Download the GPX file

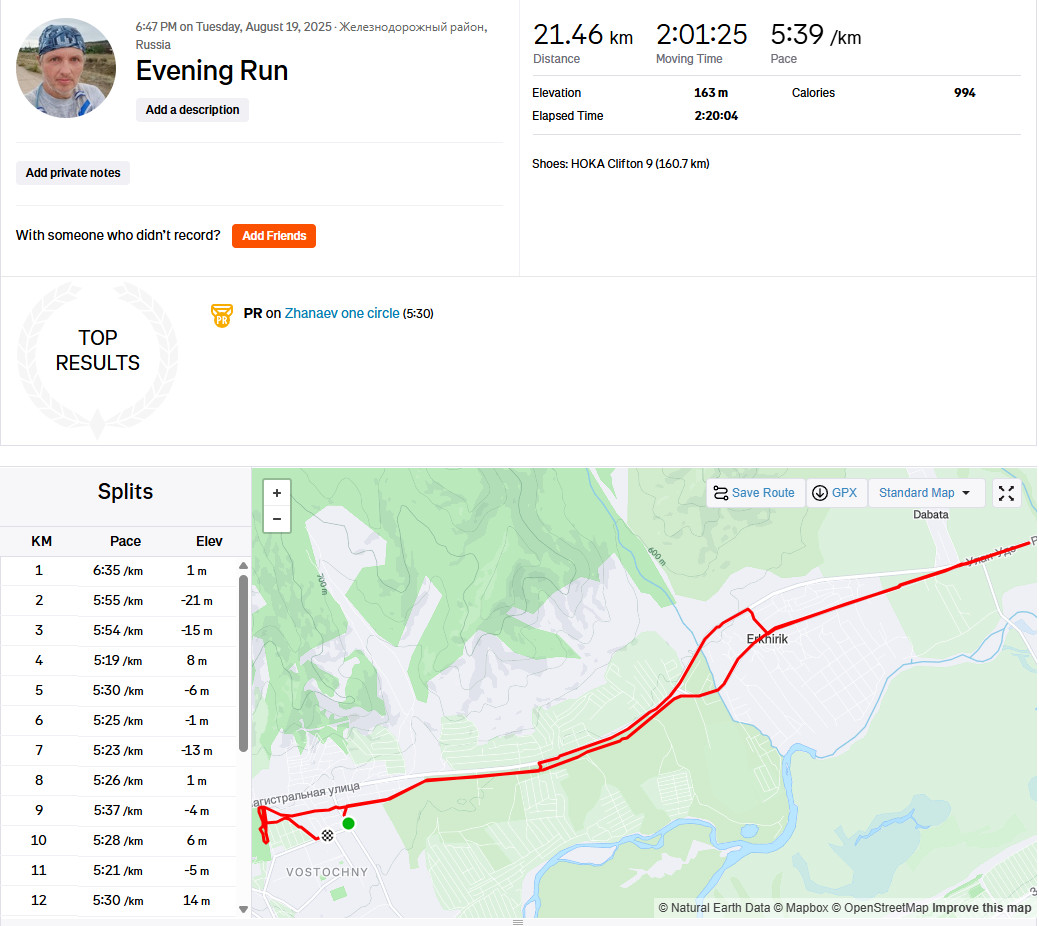click(836, 493)
